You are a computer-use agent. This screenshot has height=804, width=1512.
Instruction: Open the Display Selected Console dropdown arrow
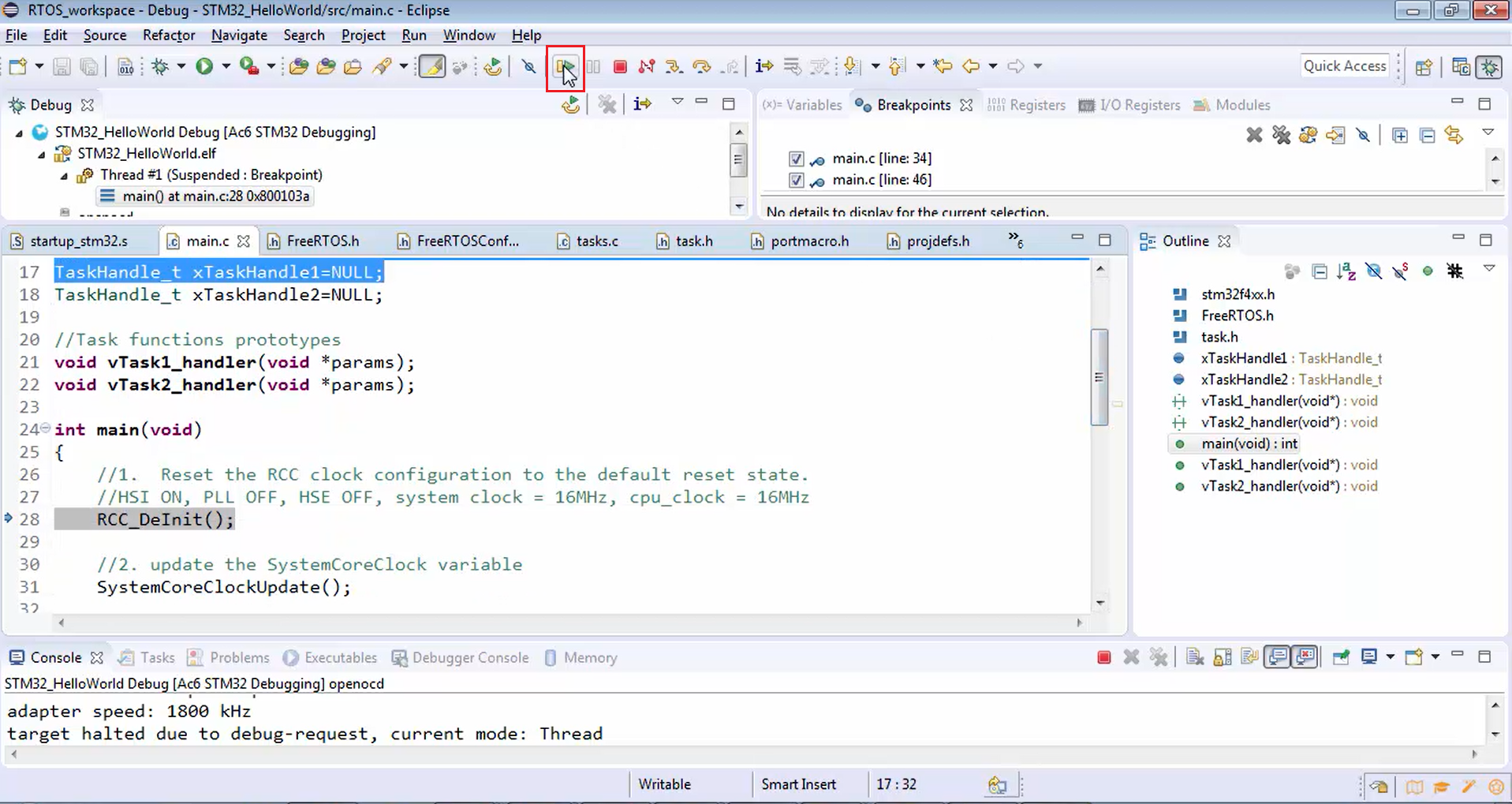[x=1390, y=656]
